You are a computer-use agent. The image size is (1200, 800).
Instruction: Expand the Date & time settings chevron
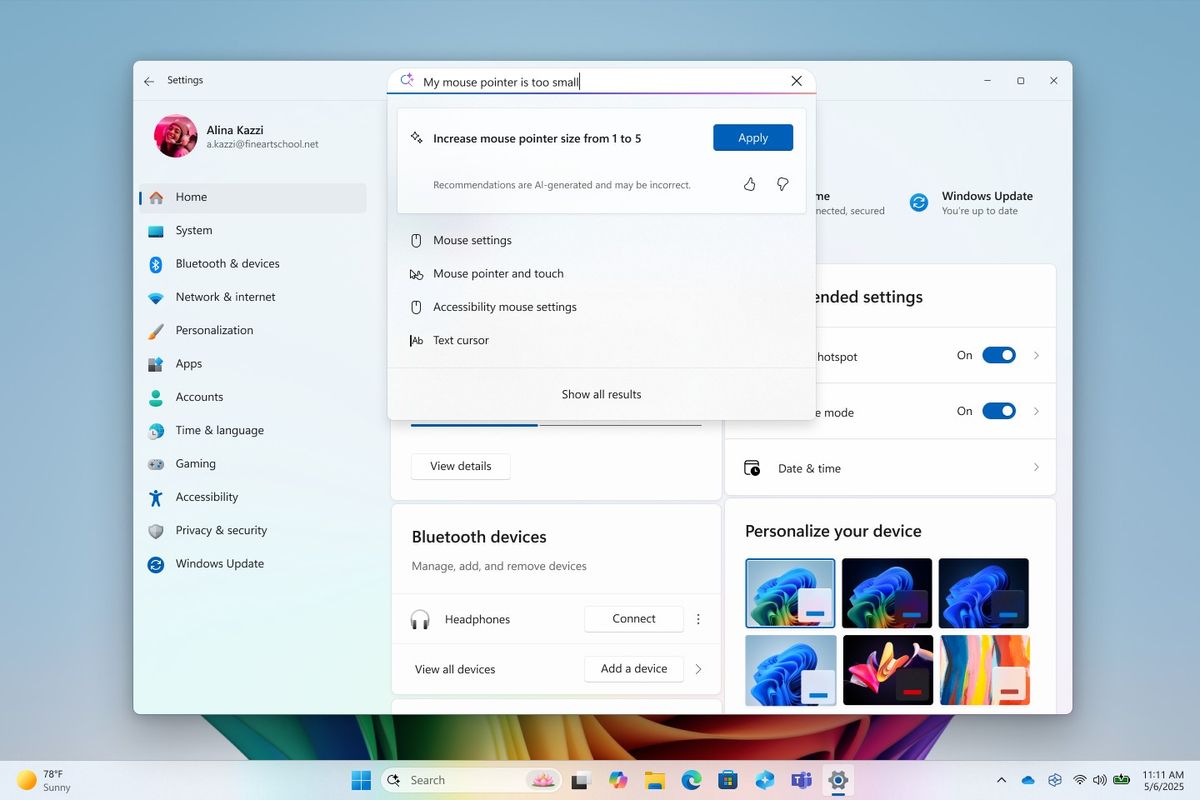1036,467
